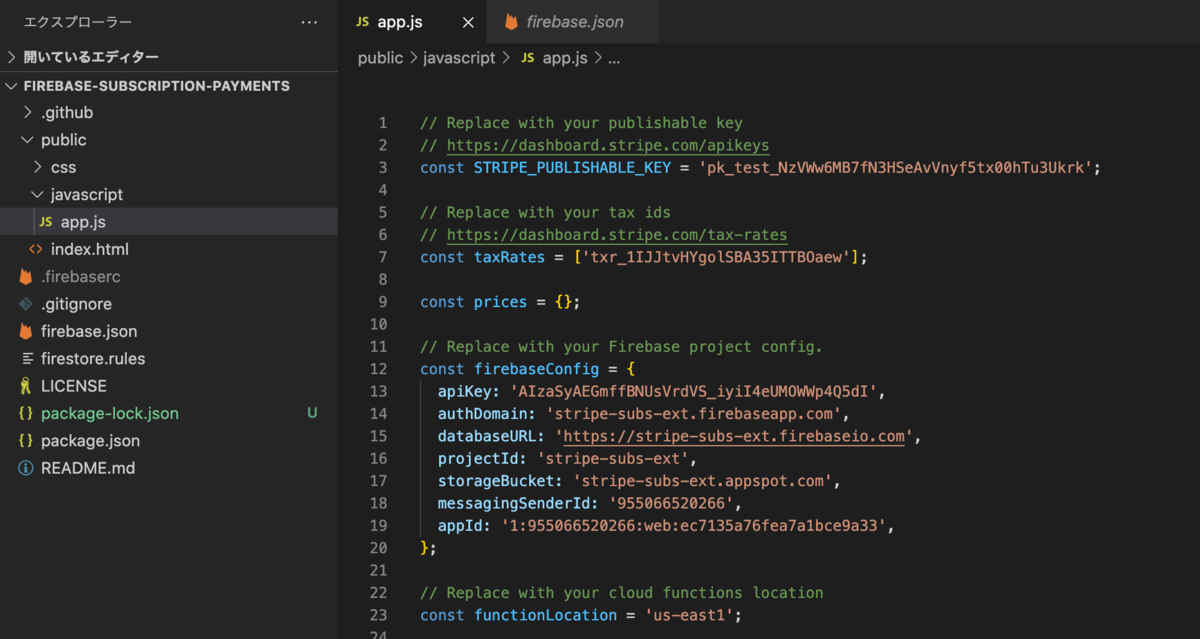Click the functionLocation variable name
Screen dimensions: 1200x639
[x=545, y=615]
